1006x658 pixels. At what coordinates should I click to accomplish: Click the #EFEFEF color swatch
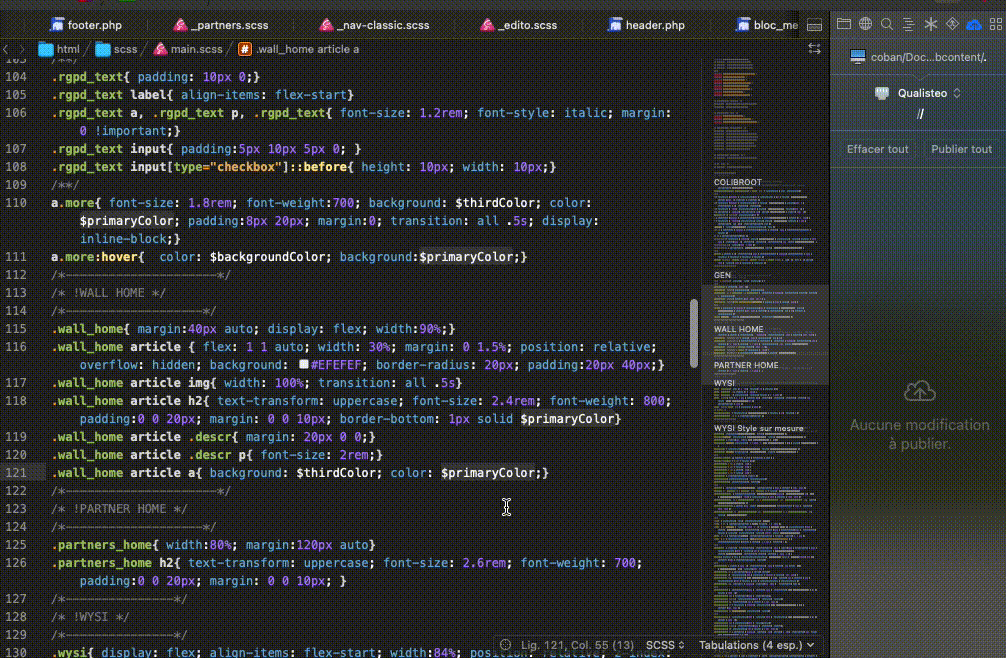coord(303,364)
